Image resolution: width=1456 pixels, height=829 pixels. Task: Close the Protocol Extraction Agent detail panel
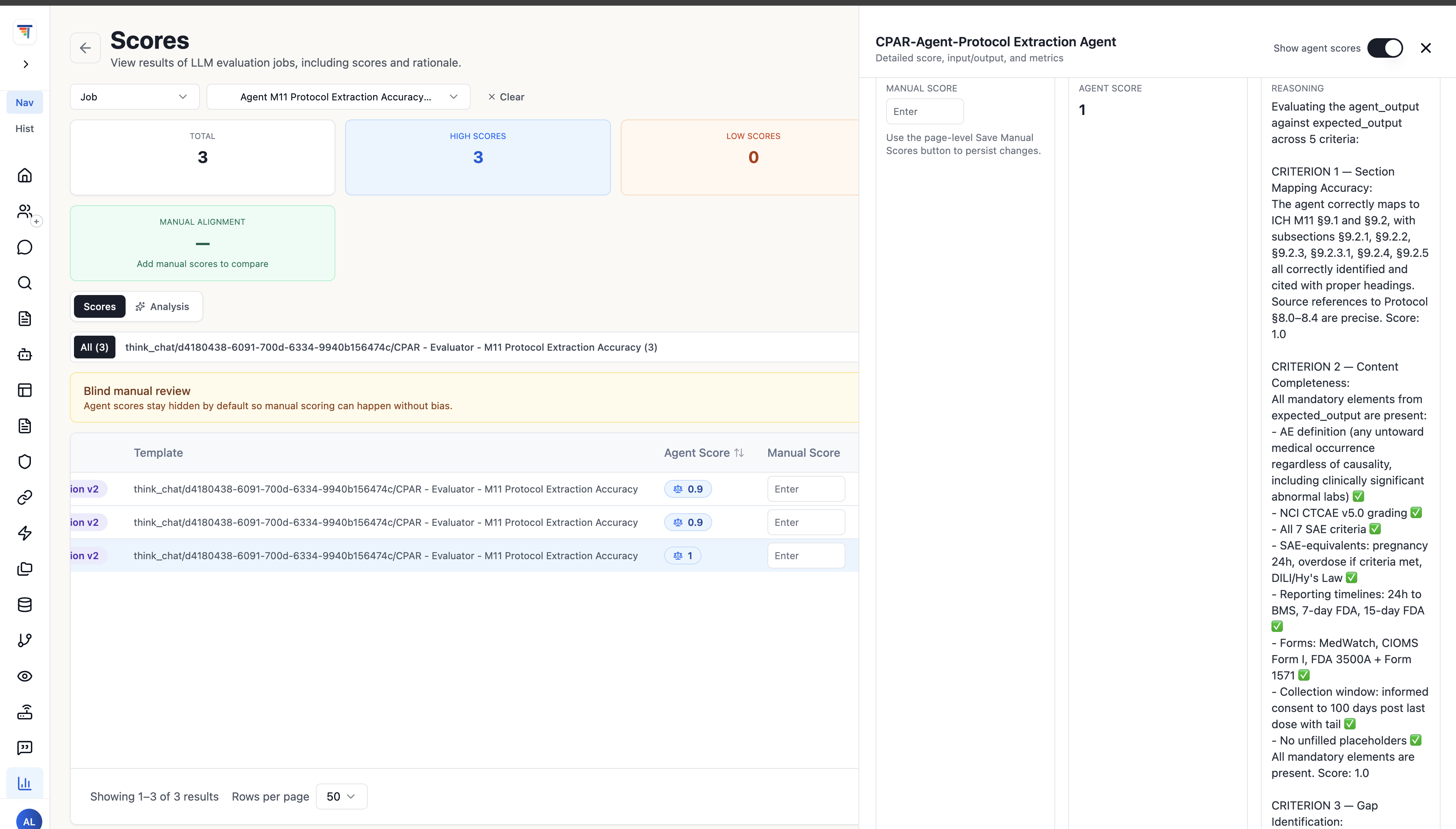click(1426, 48)
